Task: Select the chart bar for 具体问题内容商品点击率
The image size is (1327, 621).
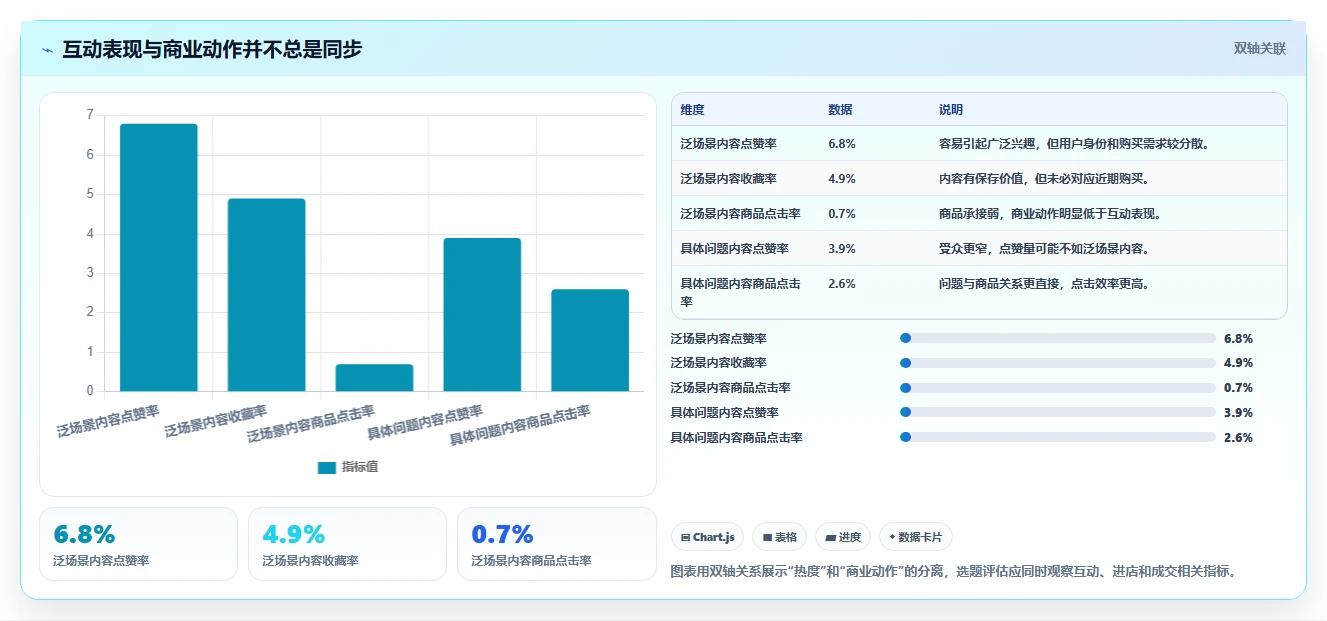Action: click(590, 340)
